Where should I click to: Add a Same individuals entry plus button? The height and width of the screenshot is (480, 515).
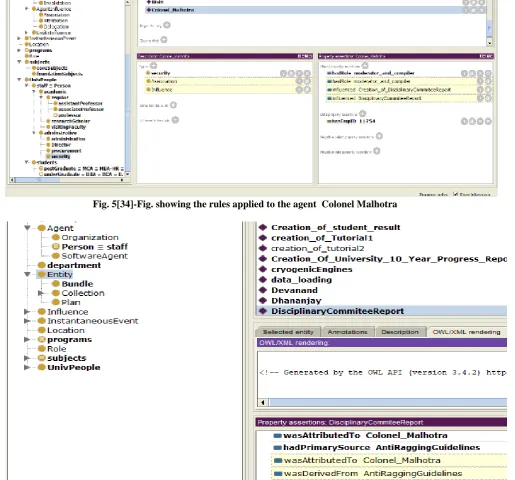tap(173, 105)
